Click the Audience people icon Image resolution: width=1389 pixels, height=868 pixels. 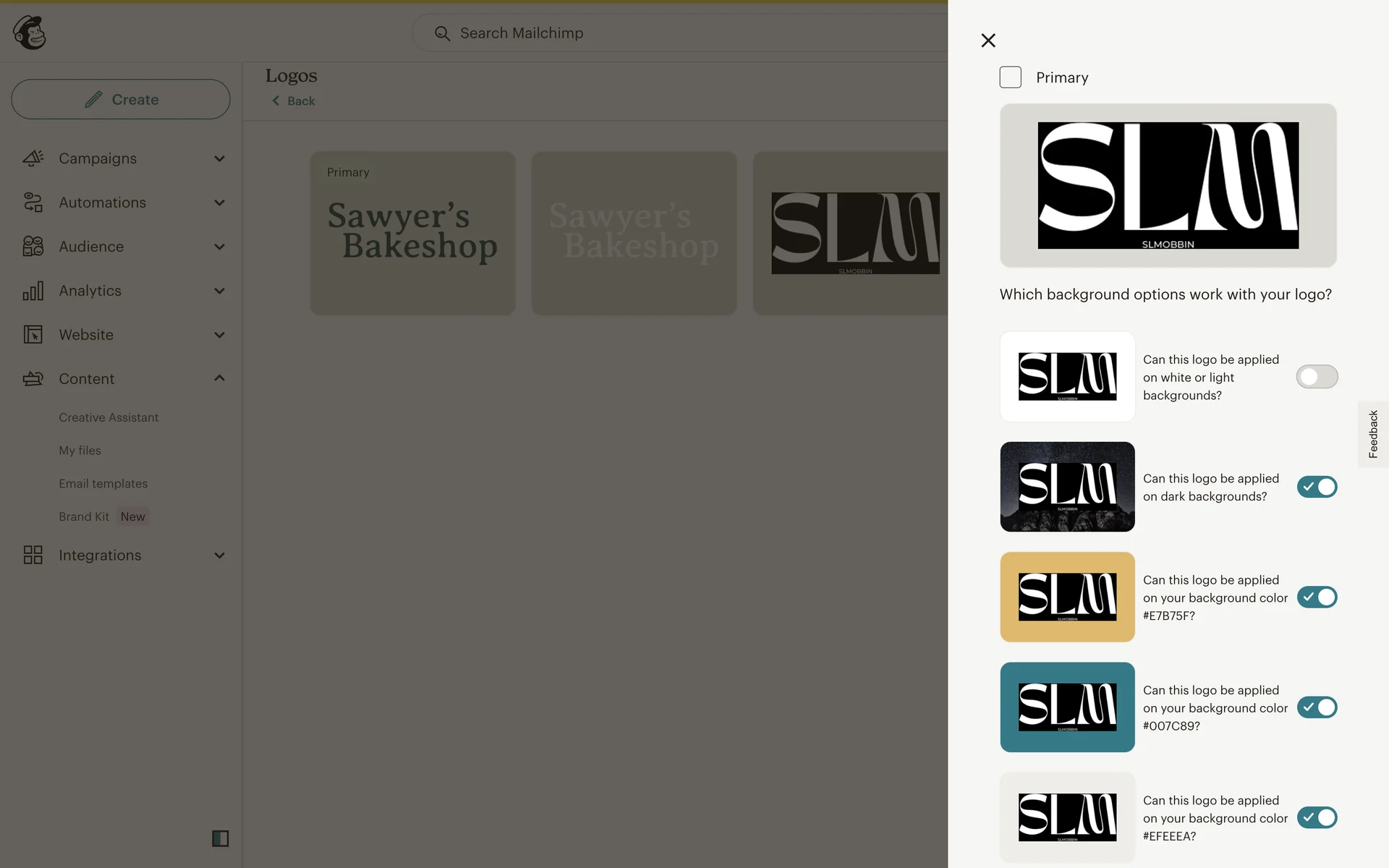tap(33, 247)
